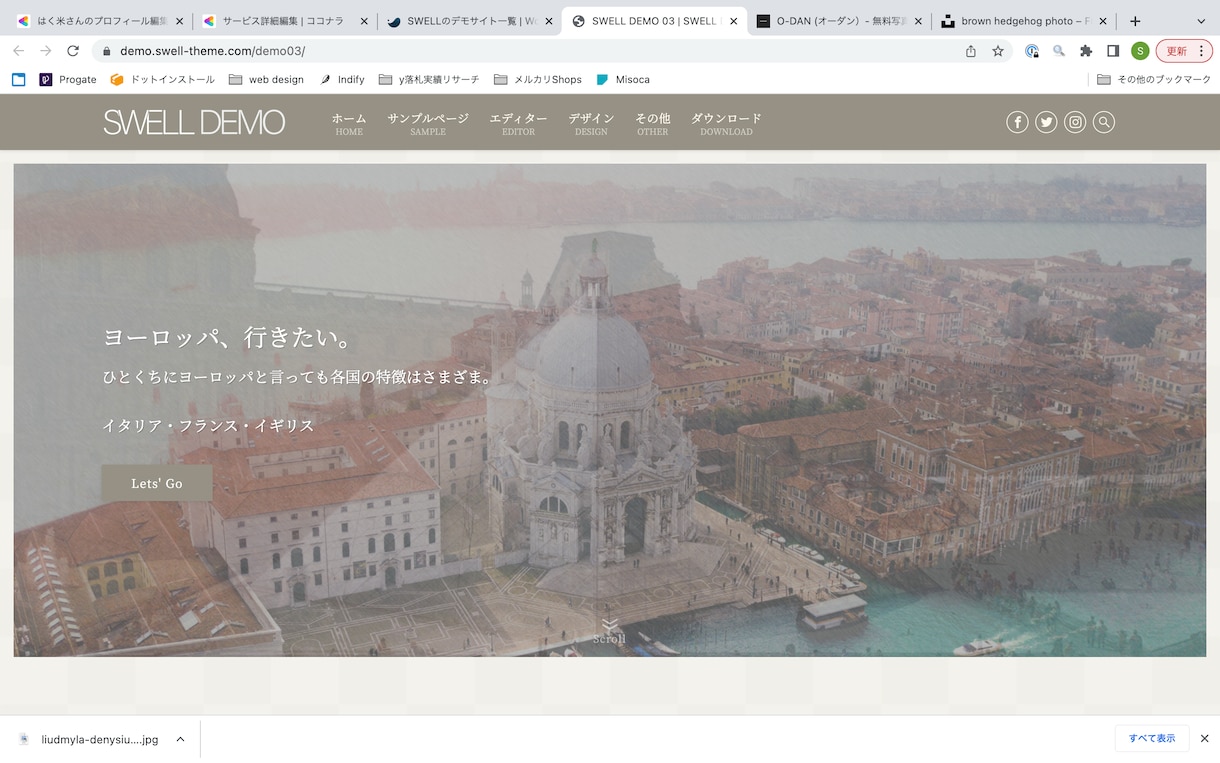This screenshot has height=763, width=1220.
Task: Bookmark this page with the star icon
Action: pyautogui.click(x=998, y=51)
